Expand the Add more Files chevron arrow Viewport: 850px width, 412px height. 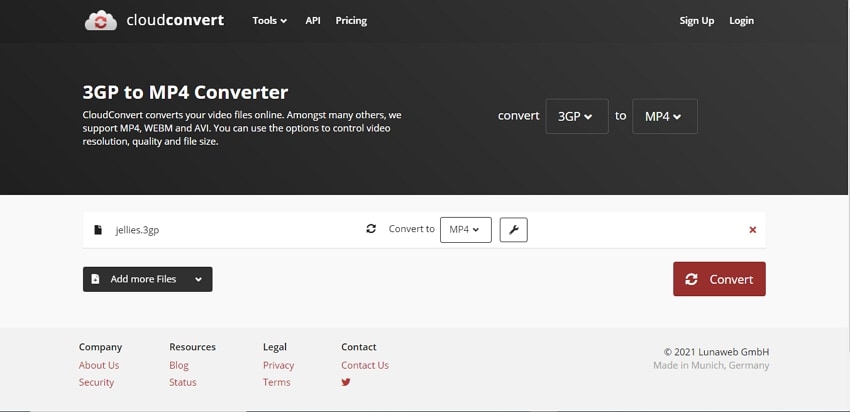[x=198, y=279]
